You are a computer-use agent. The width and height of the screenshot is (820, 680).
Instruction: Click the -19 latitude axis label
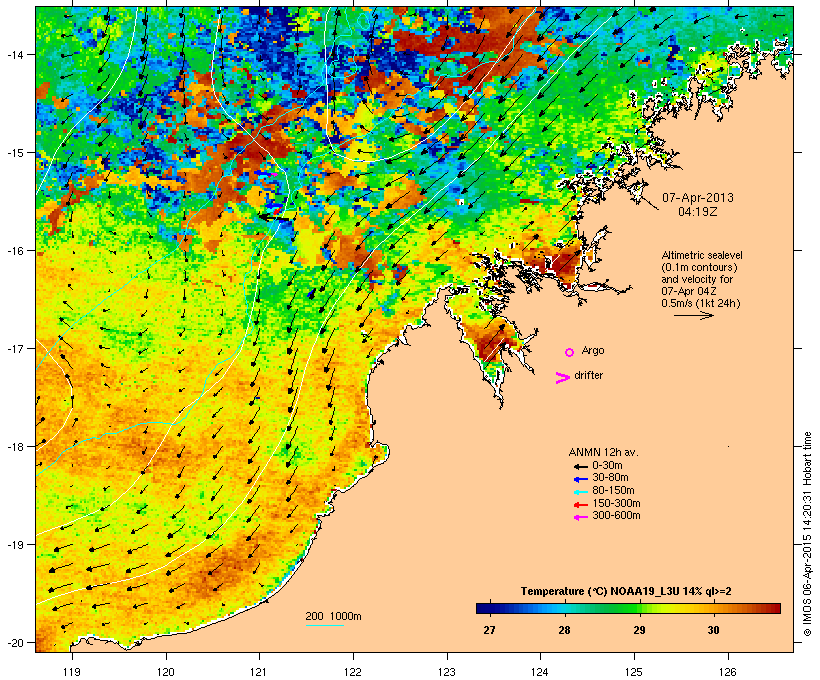14,545
